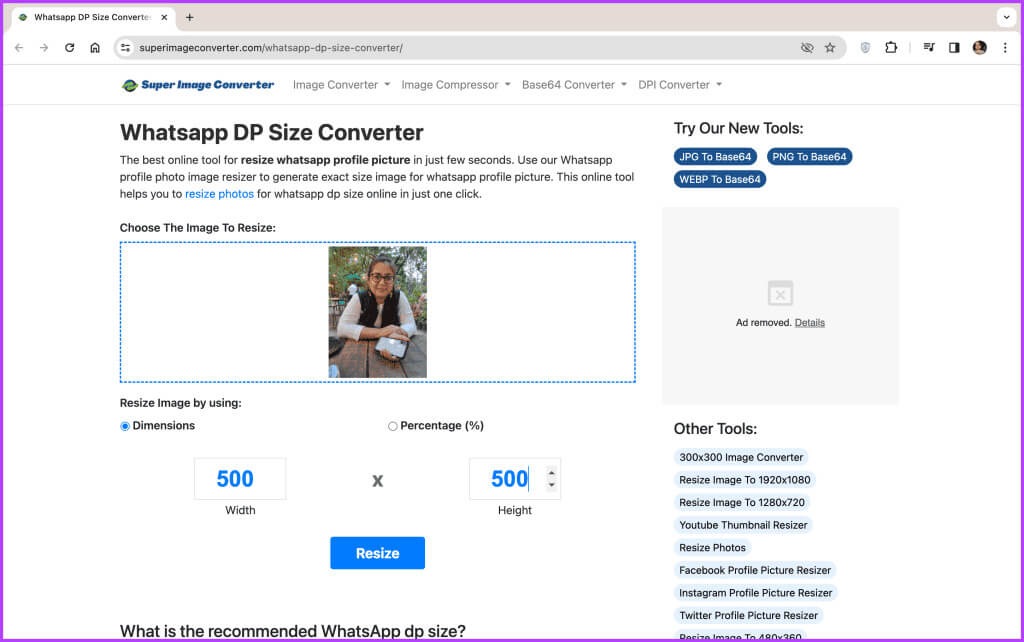The image size is (1024, 642).
Task: Expand the Image Compressor dropdown menu
Action: tap(455, 85)
